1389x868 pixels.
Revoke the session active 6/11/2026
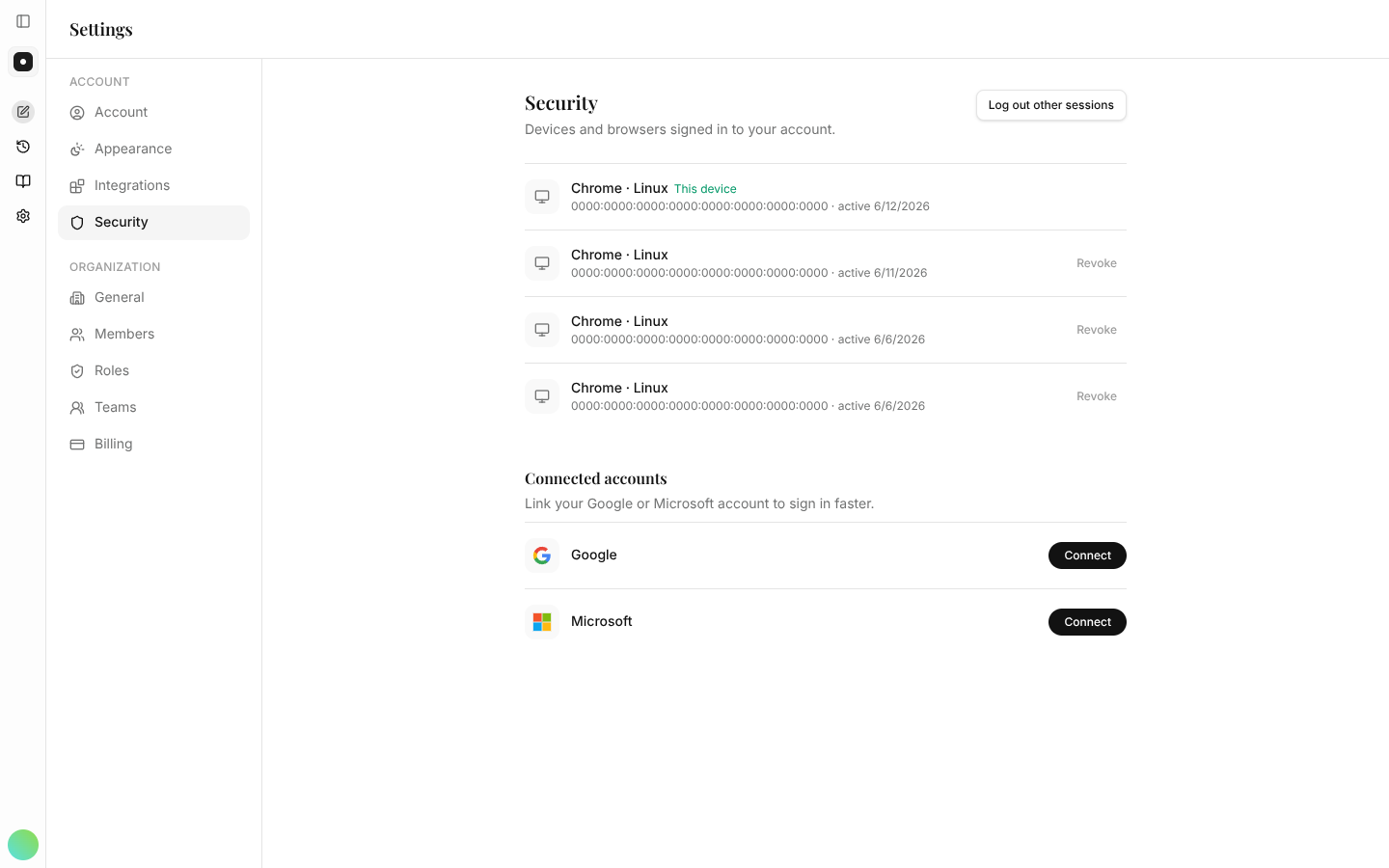coord(1097,263)
